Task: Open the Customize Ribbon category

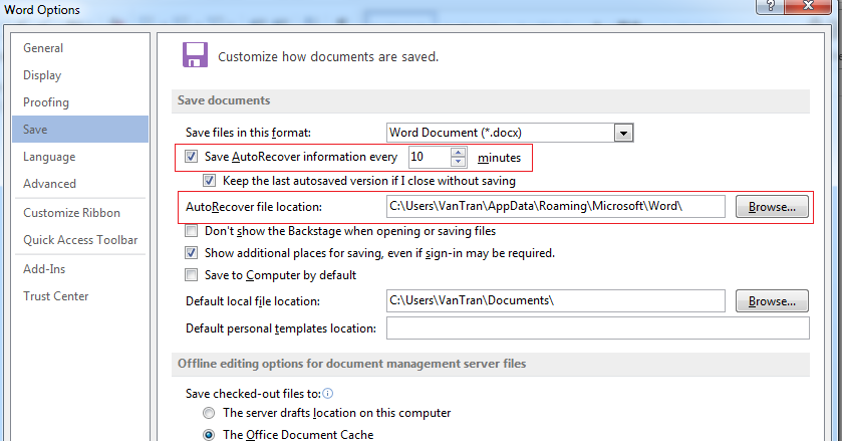Action: (71, 213)
